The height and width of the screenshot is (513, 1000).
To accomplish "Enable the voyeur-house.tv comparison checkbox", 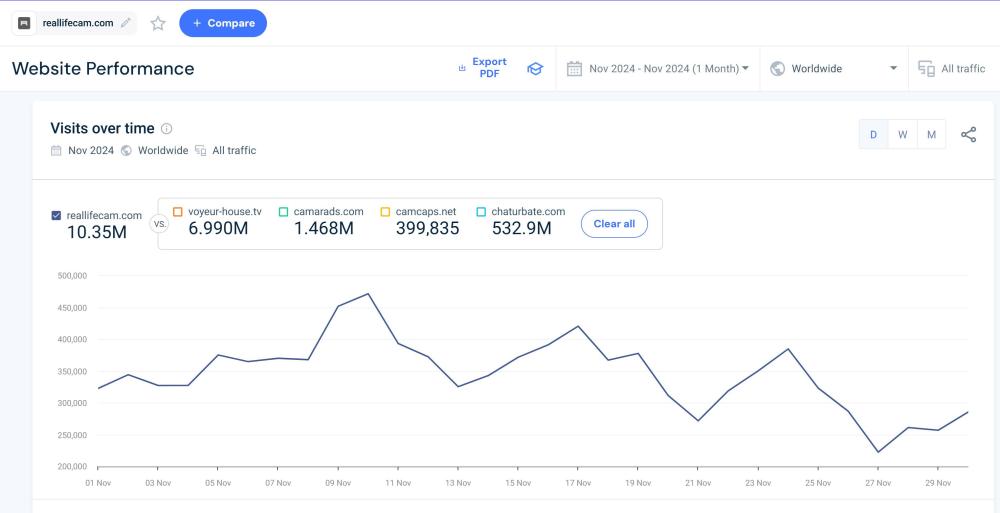I will (178, 212).
